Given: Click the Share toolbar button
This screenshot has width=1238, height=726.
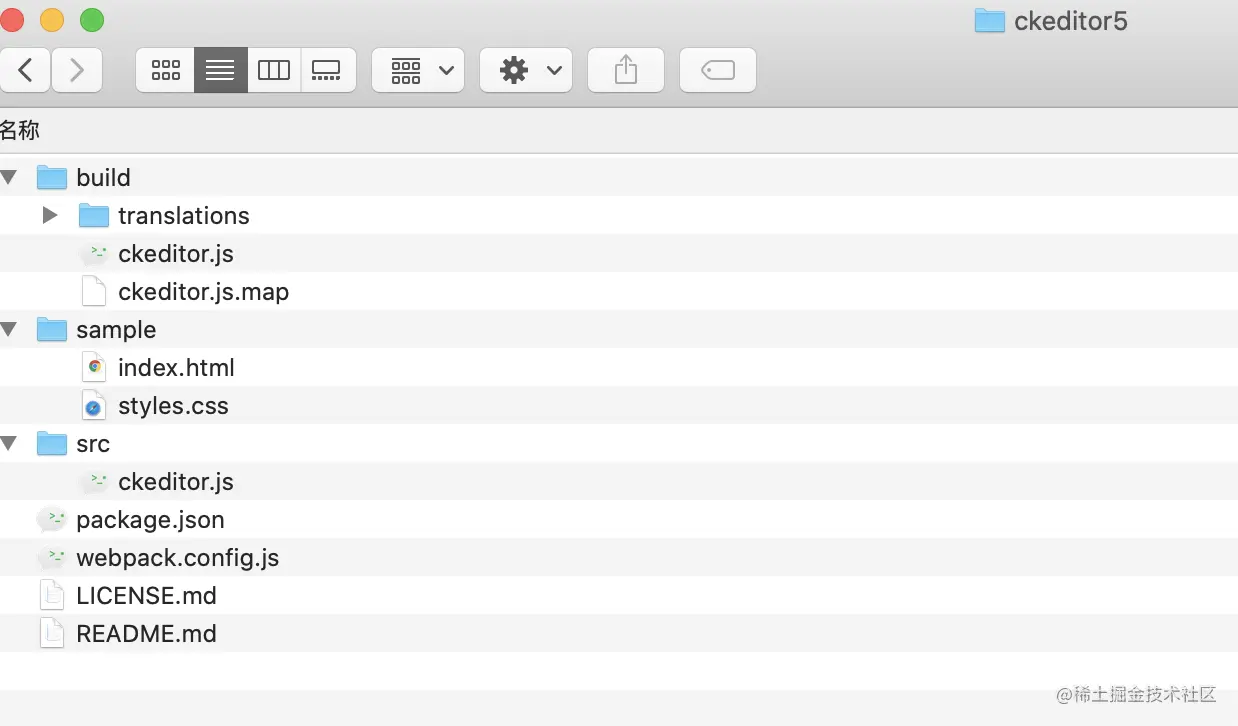Looking at the screenshot, I should [x=626, y=70].
